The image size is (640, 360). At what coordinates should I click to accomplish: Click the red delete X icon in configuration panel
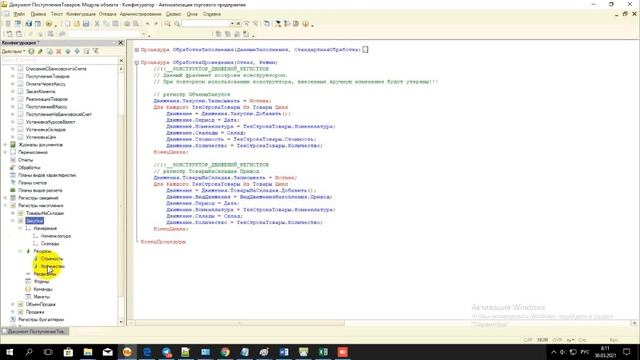(x=58, y=51)
